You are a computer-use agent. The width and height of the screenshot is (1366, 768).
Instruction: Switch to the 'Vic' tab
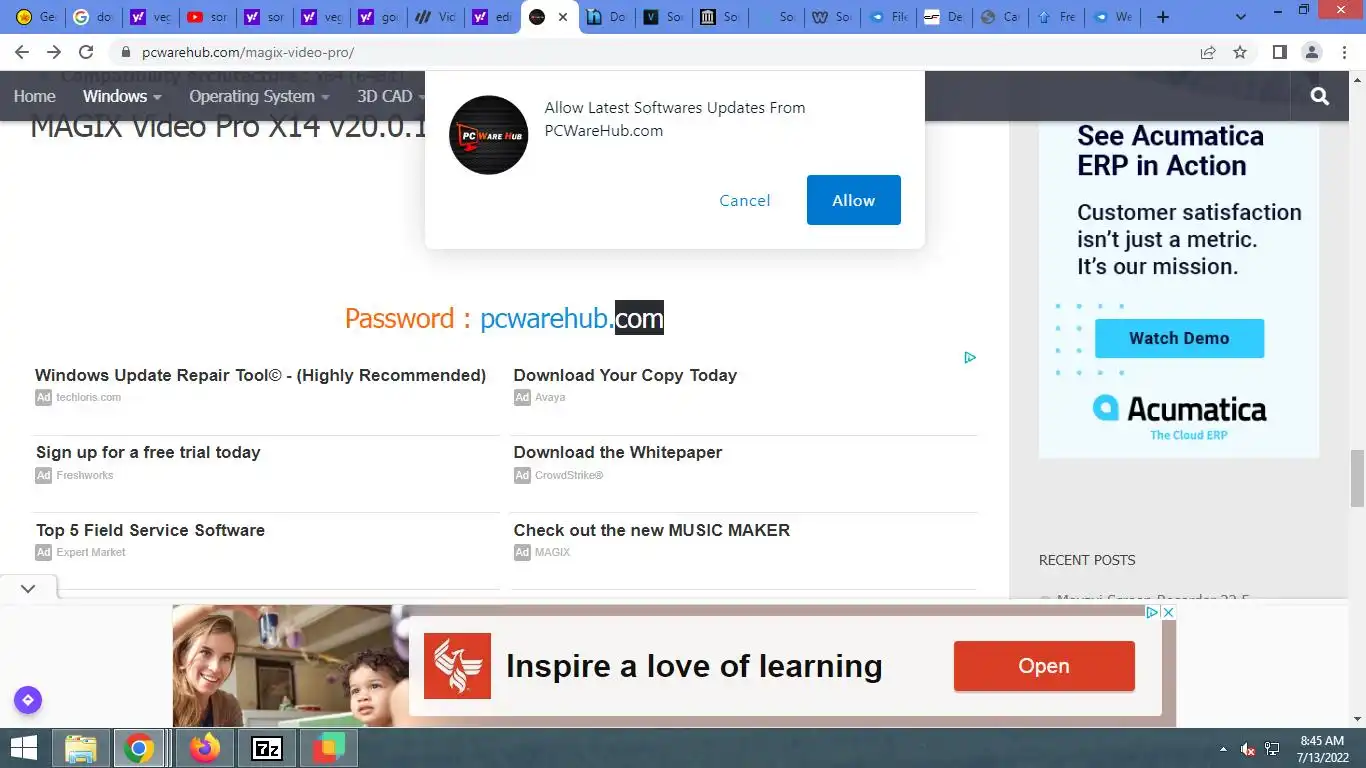[435, 17]
